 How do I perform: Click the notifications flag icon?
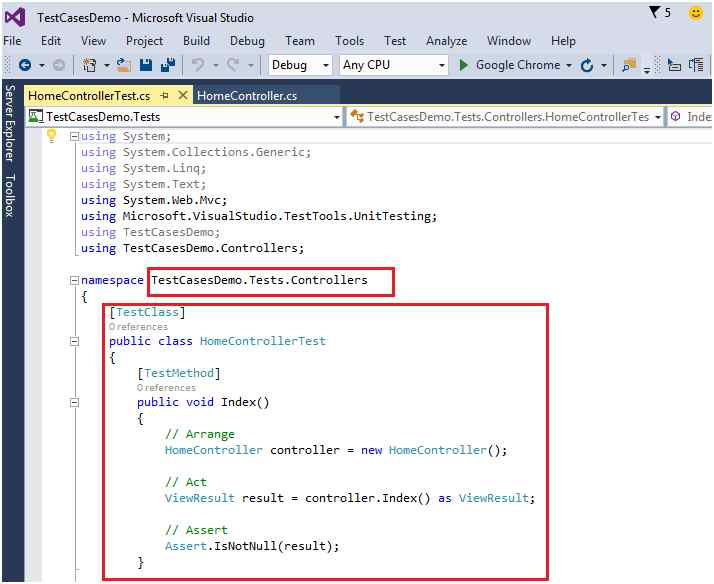654,13
